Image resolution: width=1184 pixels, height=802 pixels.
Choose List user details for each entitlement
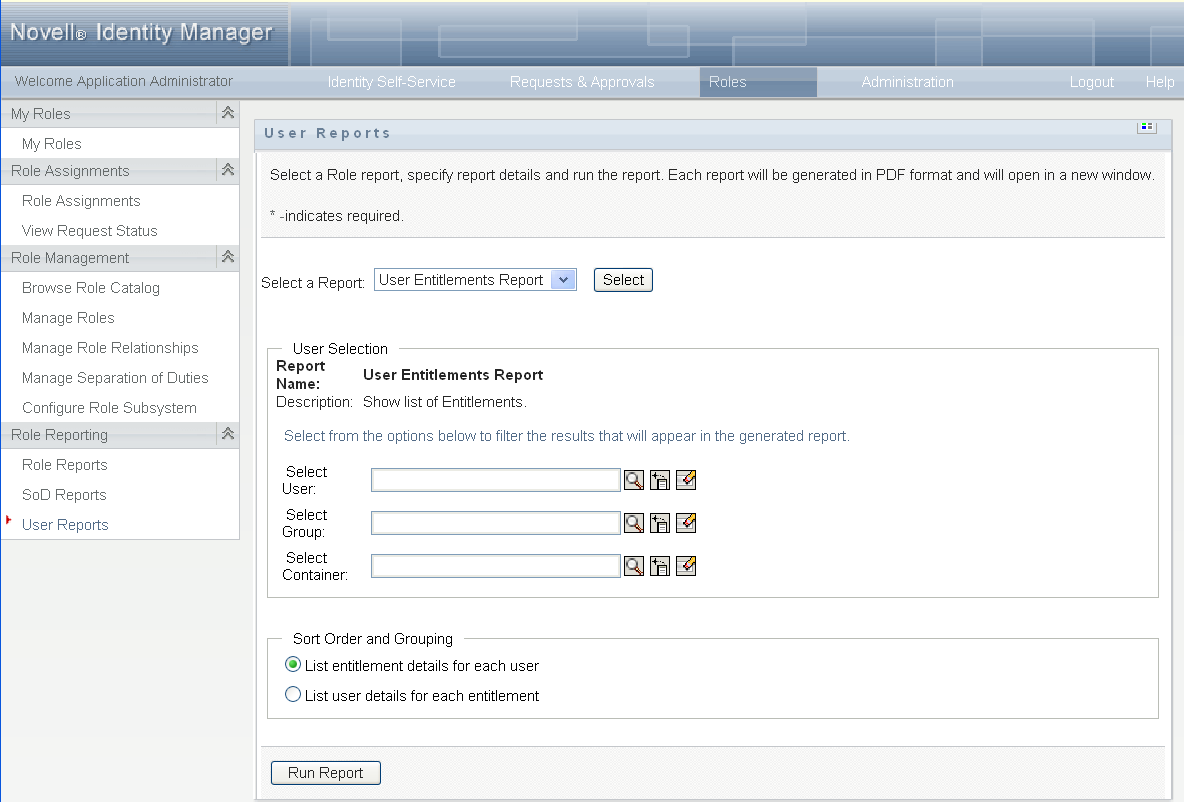[293, 695]
